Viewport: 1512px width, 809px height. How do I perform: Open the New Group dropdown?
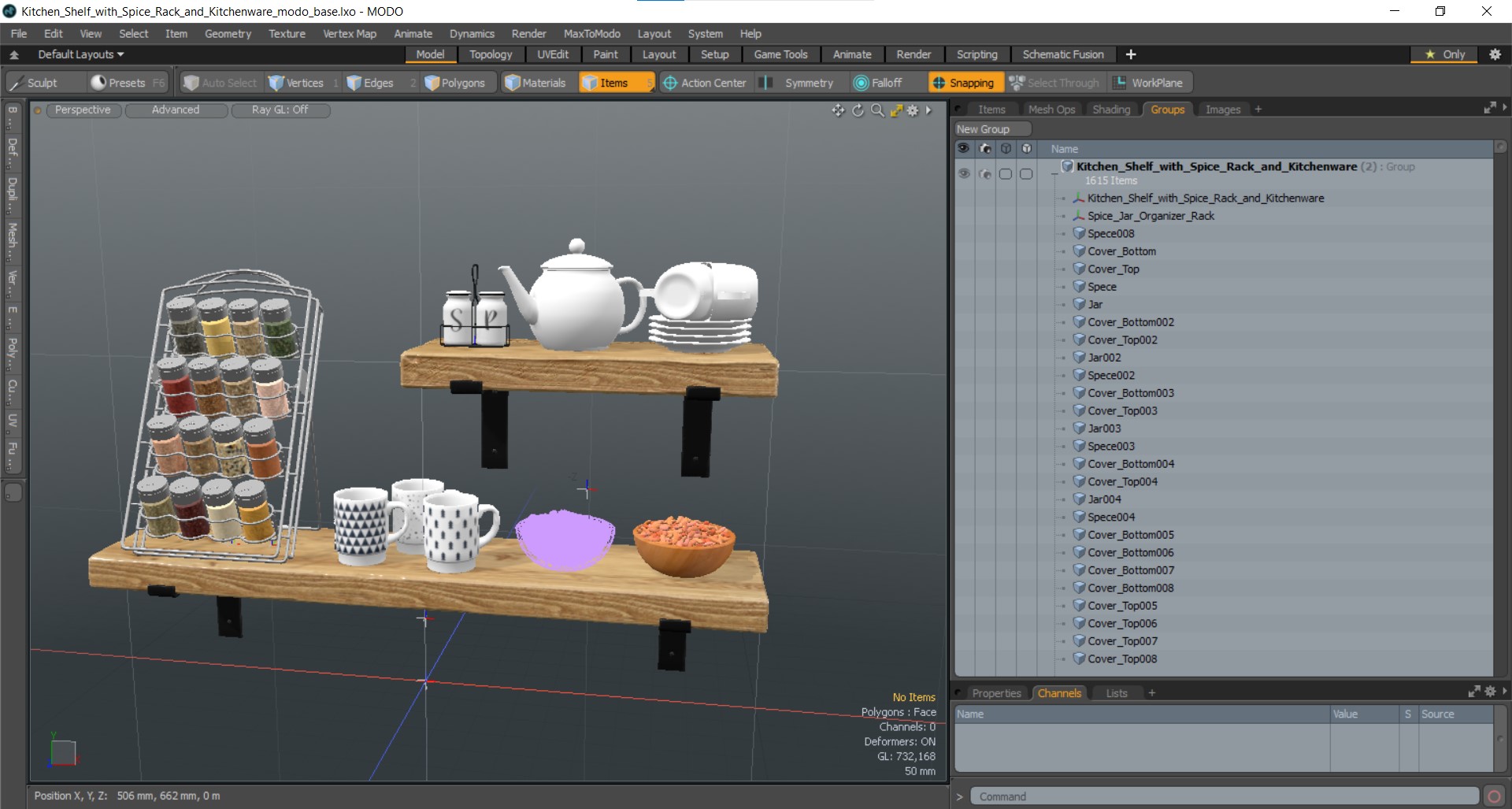click(x=992, y=129)
